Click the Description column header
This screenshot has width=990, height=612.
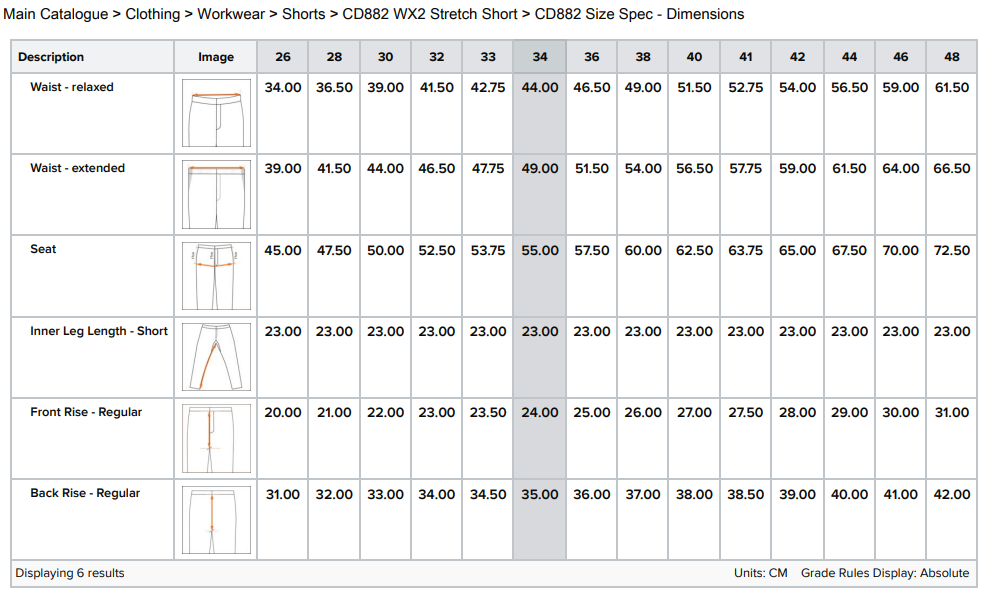[x=51, y=57]
